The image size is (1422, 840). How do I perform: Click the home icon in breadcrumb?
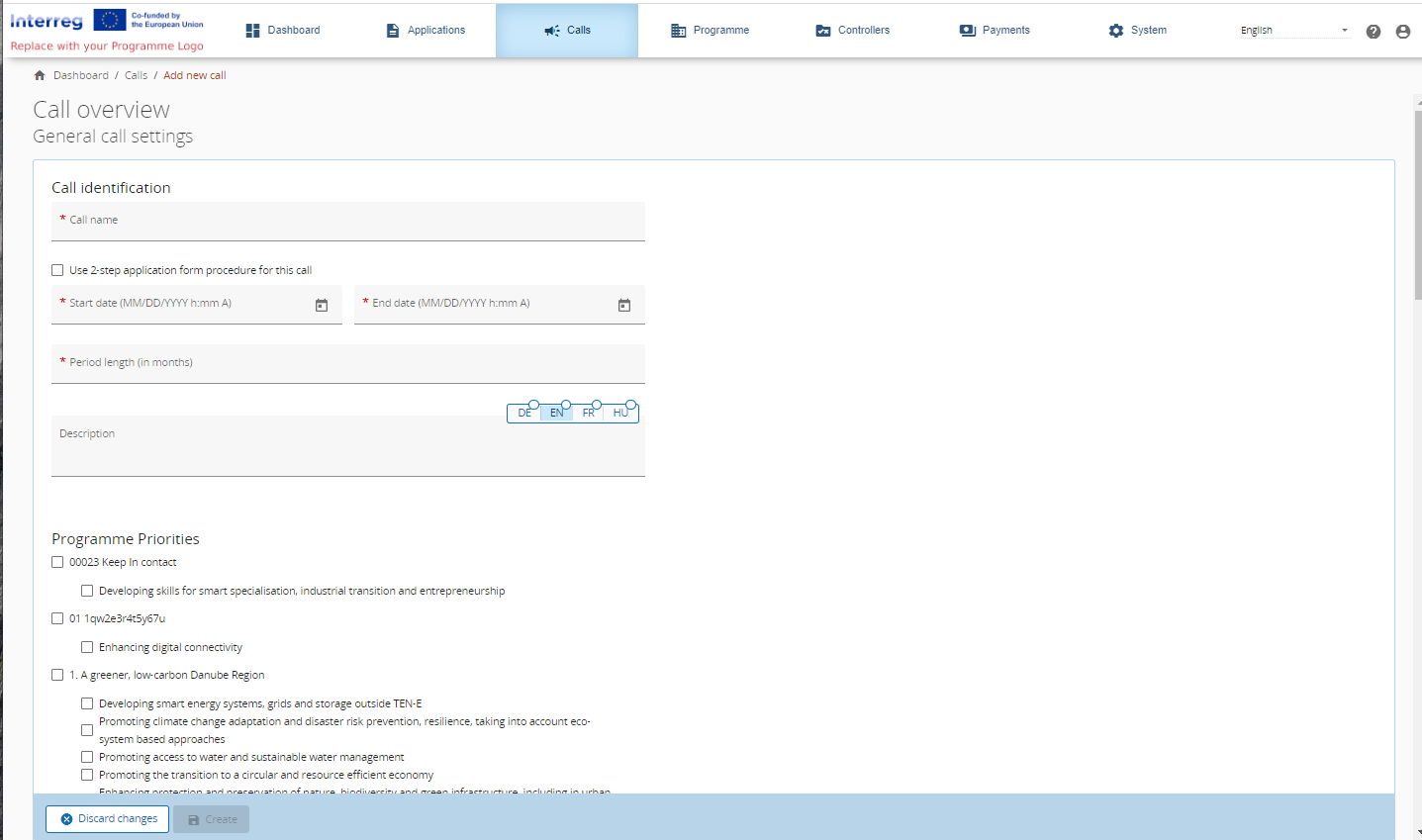[x=40, y=75]
